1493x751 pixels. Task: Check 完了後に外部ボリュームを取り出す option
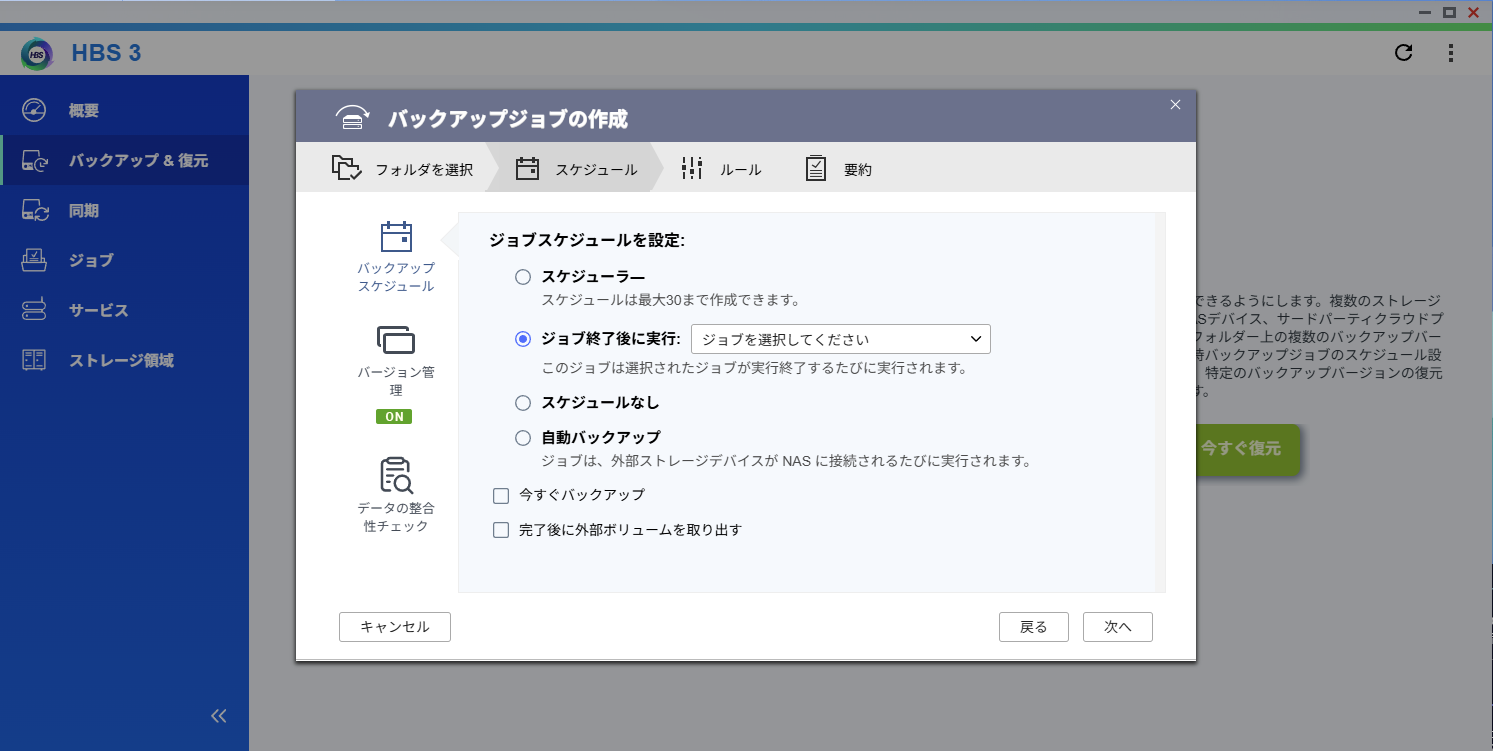501,530
